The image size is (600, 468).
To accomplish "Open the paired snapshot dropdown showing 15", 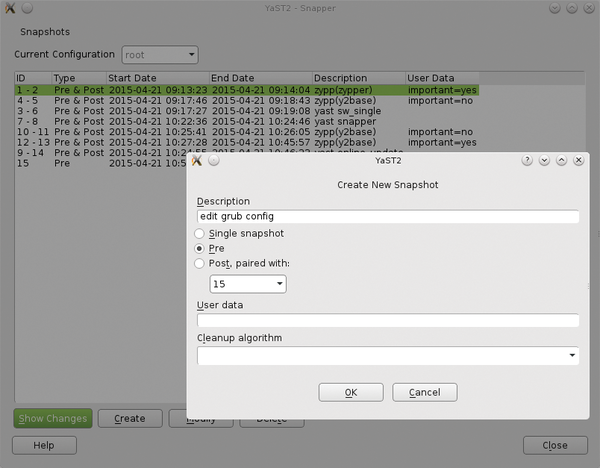I will 248,284.
